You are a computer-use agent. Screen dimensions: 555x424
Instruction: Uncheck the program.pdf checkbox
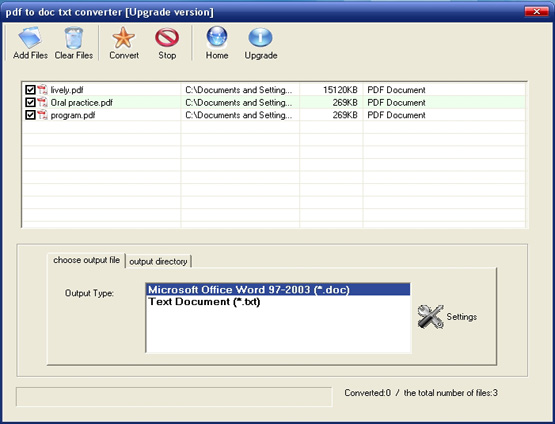coord(30,115)
